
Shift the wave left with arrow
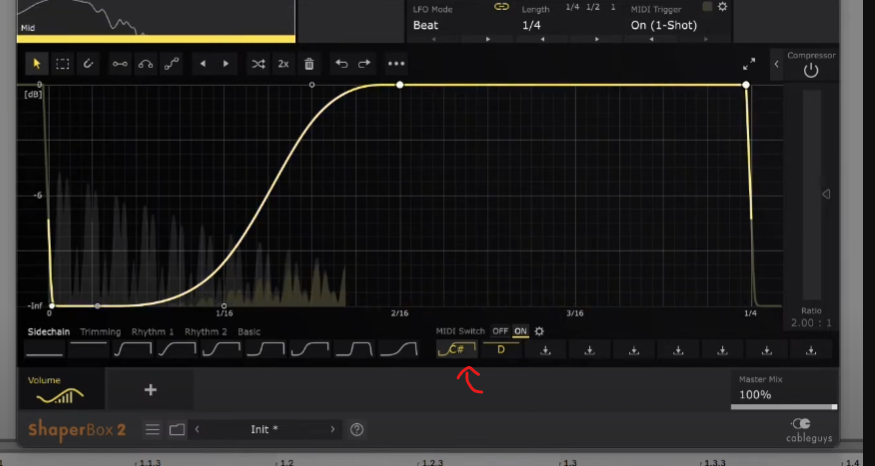[x=203, y=64]
